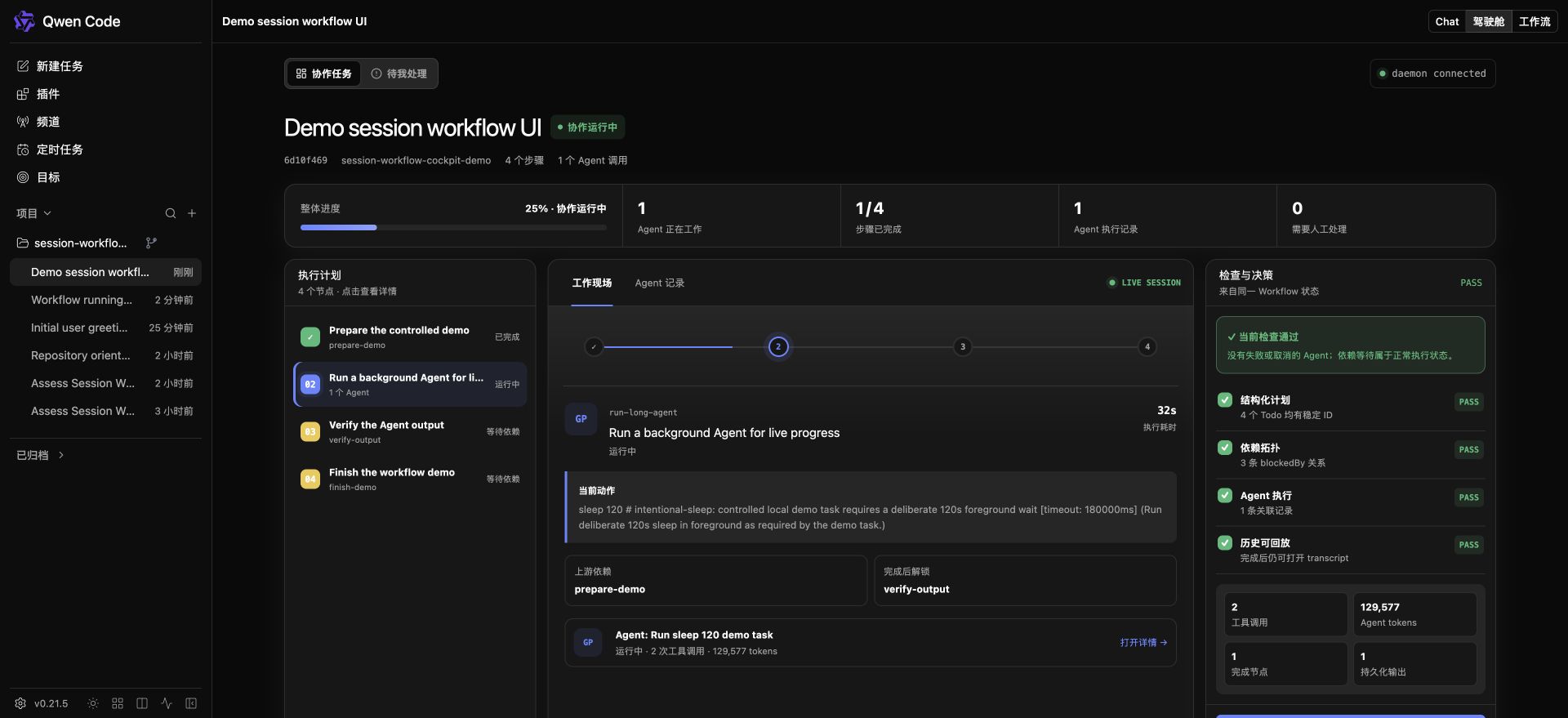
Task: Open the Workflow running... session
Action: tap(105, 300)
